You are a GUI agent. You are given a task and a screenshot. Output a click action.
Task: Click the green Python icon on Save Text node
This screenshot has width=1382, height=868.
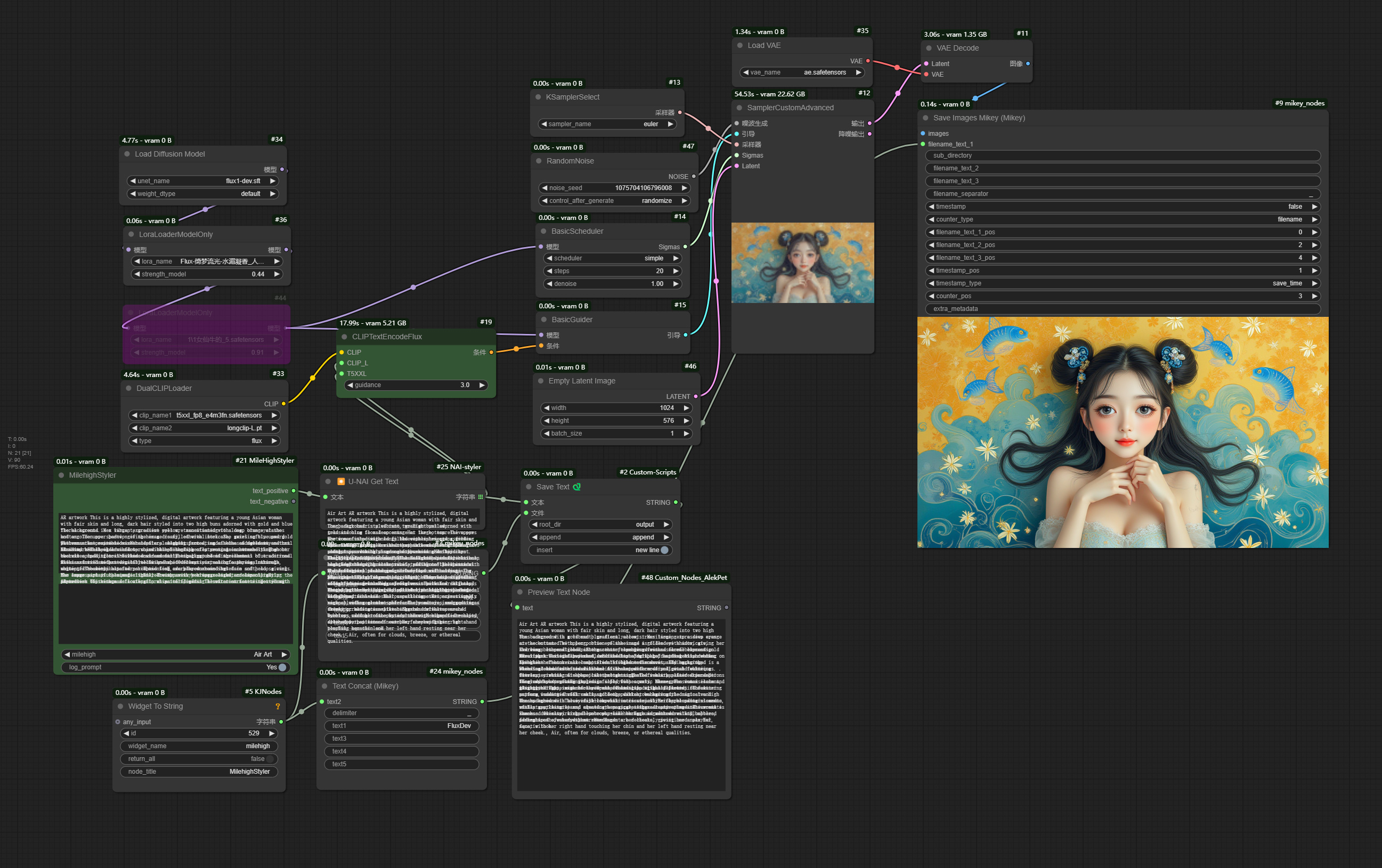578,486
